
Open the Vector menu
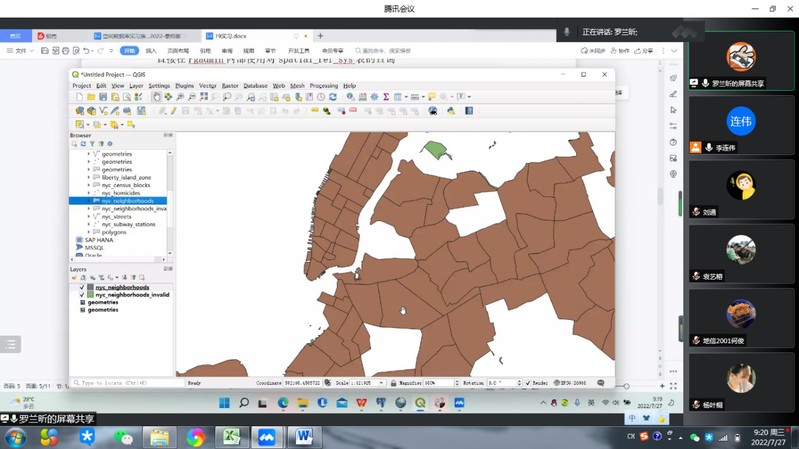pos(207,86)
